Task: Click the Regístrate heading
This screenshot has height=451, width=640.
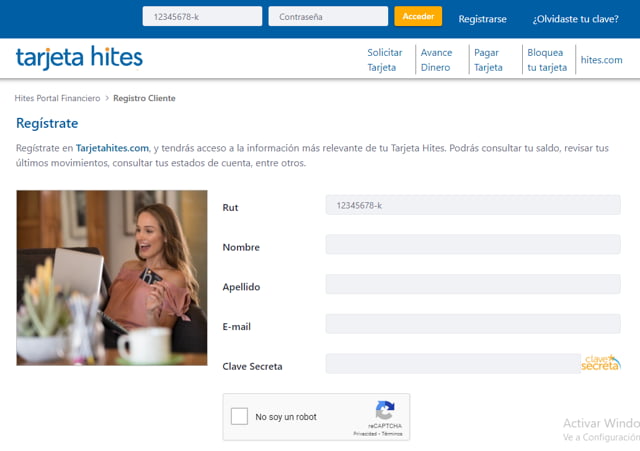Action: click(47, 123)
